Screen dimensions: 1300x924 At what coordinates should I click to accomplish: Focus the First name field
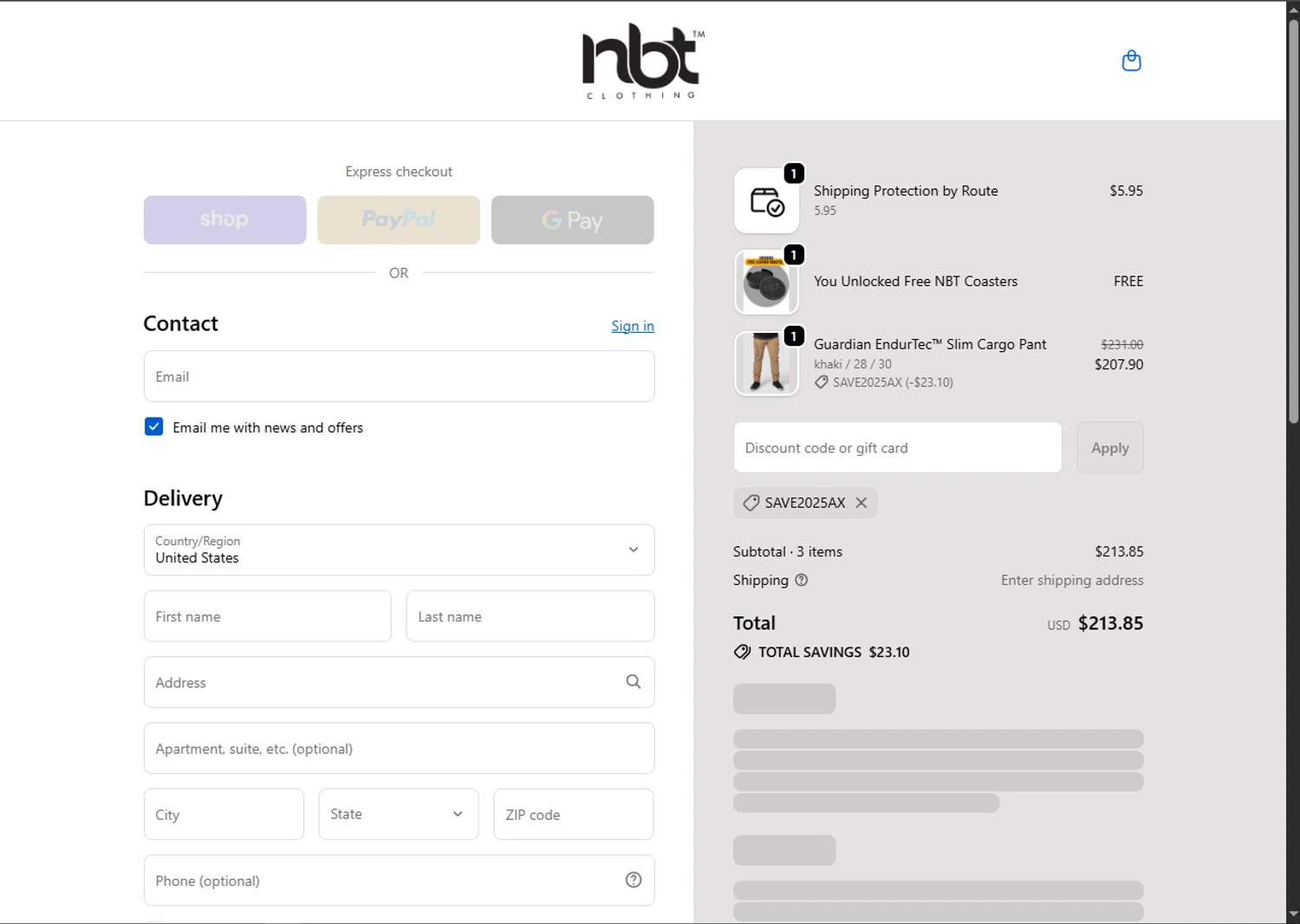coord(268,616)
